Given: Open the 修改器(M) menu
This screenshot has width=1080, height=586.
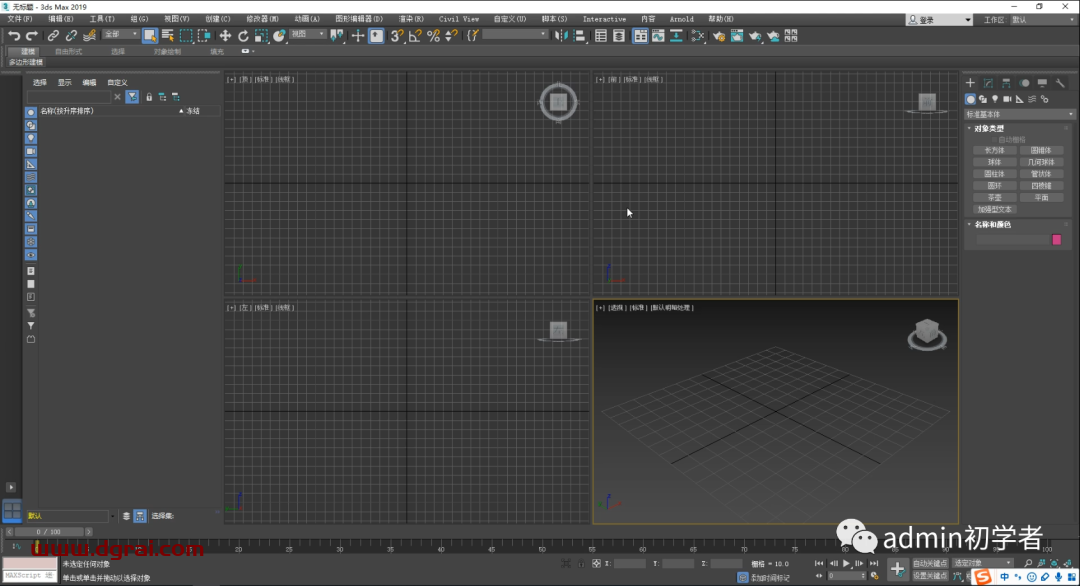Looking at the screenshot, I should click(x=262, y=19).
